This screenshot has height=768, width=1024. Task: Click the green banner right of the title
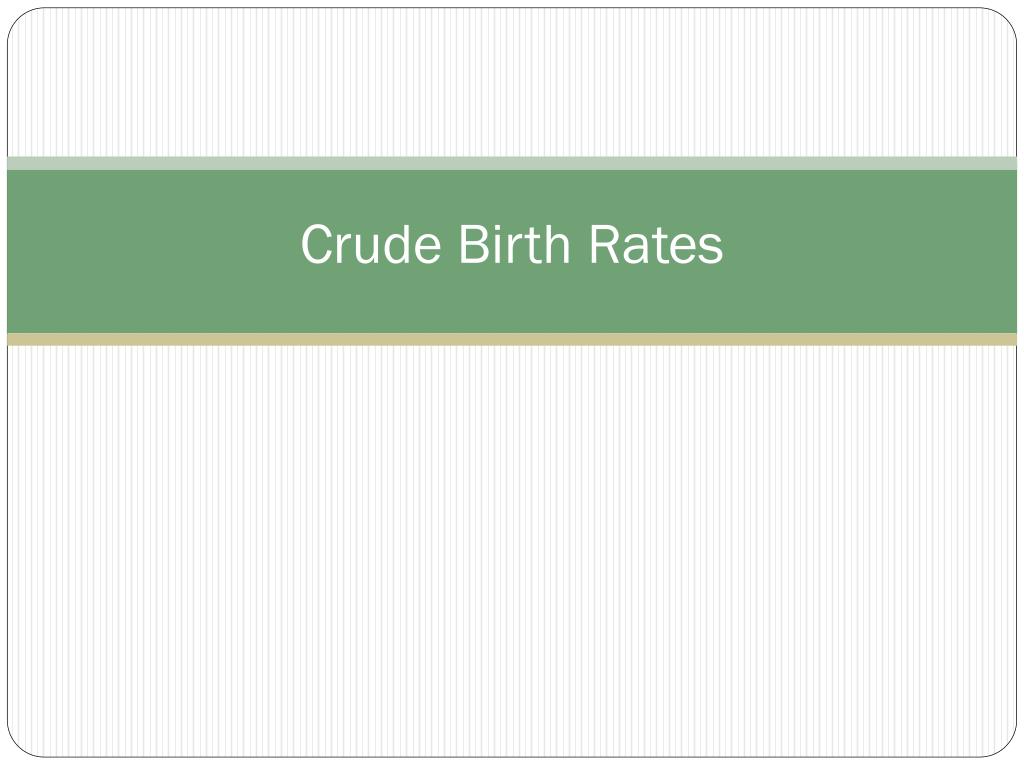point(871,251)
